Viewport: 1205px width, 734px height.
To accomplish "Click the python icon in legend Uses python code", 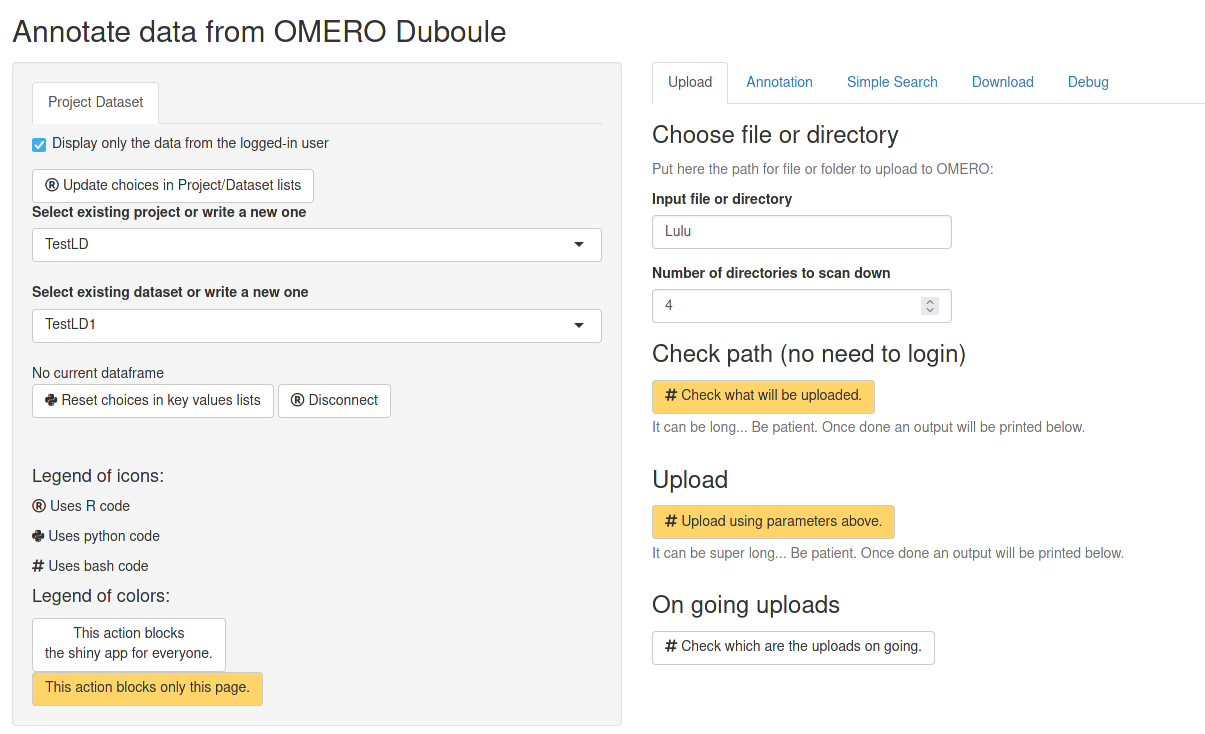I will pos(39,536).
